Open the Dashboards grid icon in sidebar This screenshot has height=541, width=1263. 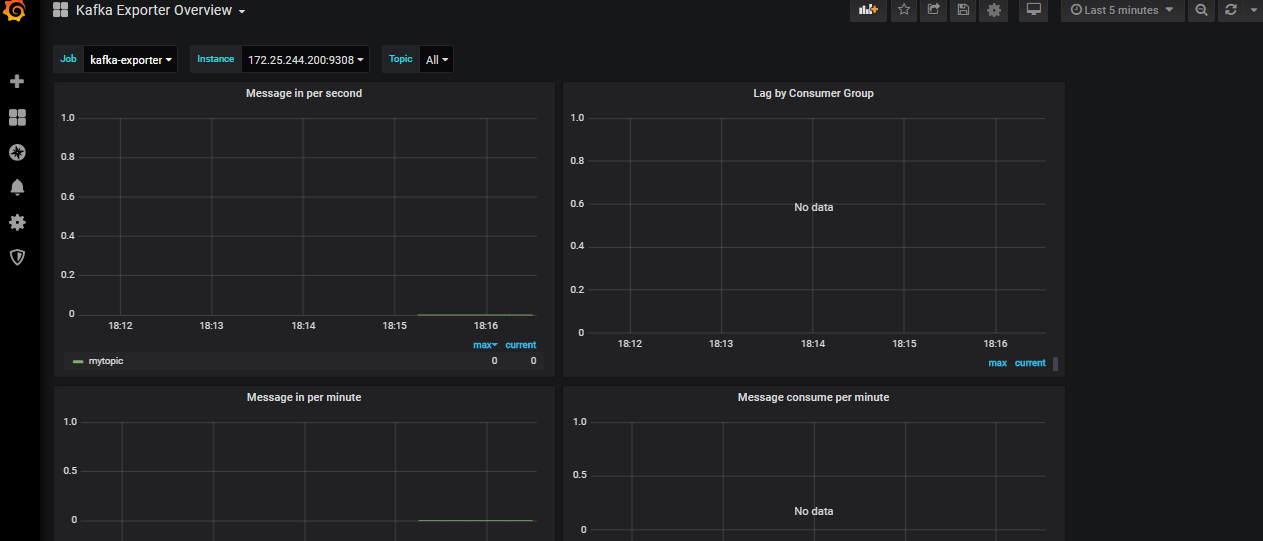point(17,118)
